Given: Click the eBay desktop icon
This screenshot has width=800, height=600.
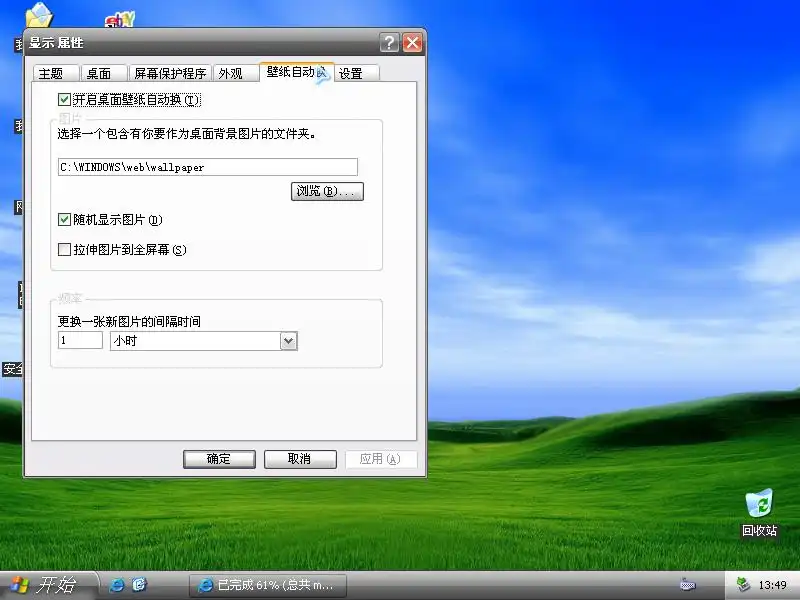Looking at the screenshot, I should click(120, 20).
